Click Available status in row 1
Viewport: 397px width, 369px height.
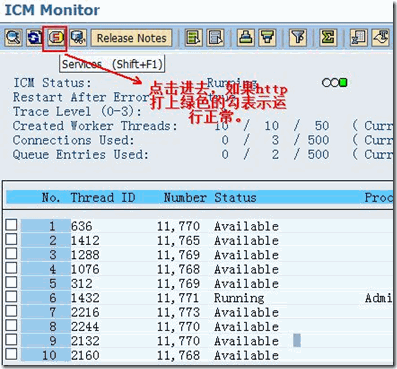click(246, 226)
